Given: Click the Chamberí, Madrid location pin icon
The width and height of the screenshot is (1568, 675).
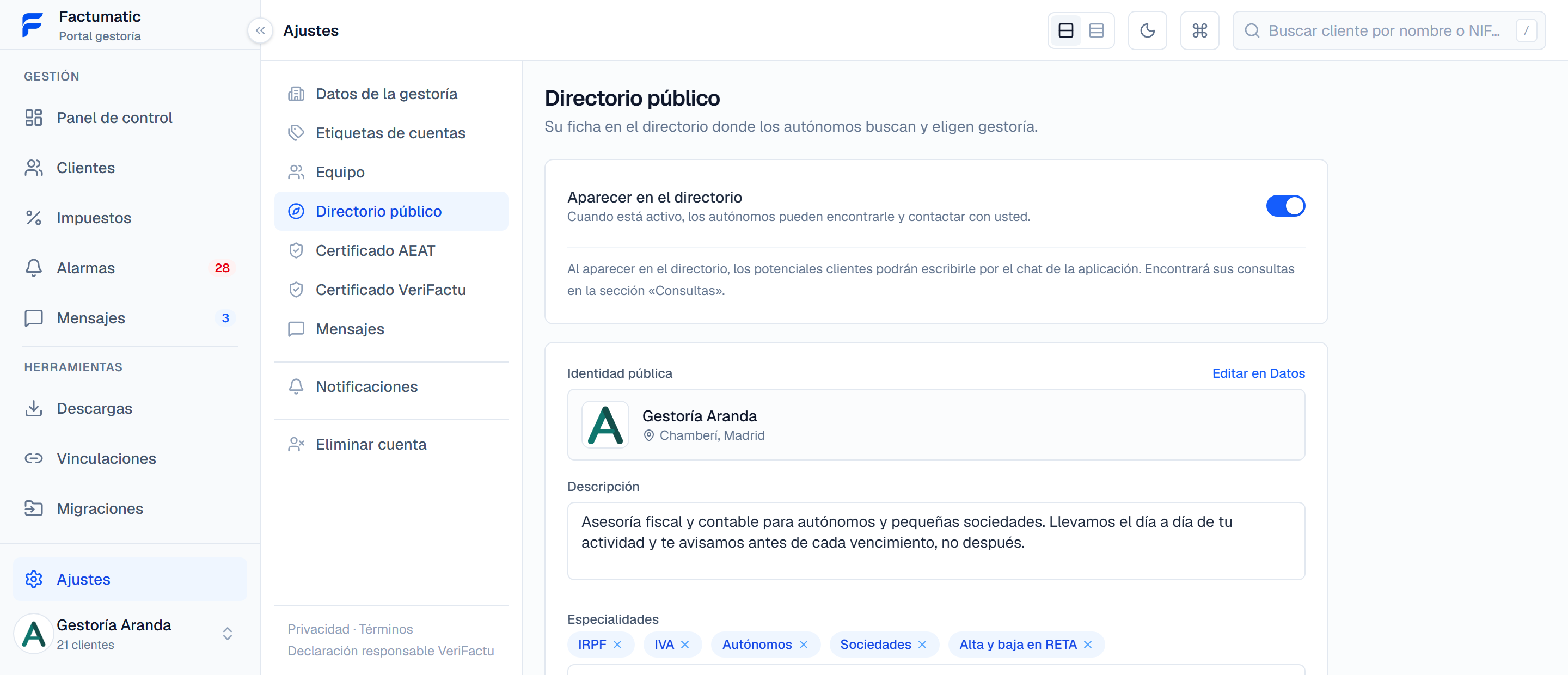Looking at the screenshot, I should point(649,436).
